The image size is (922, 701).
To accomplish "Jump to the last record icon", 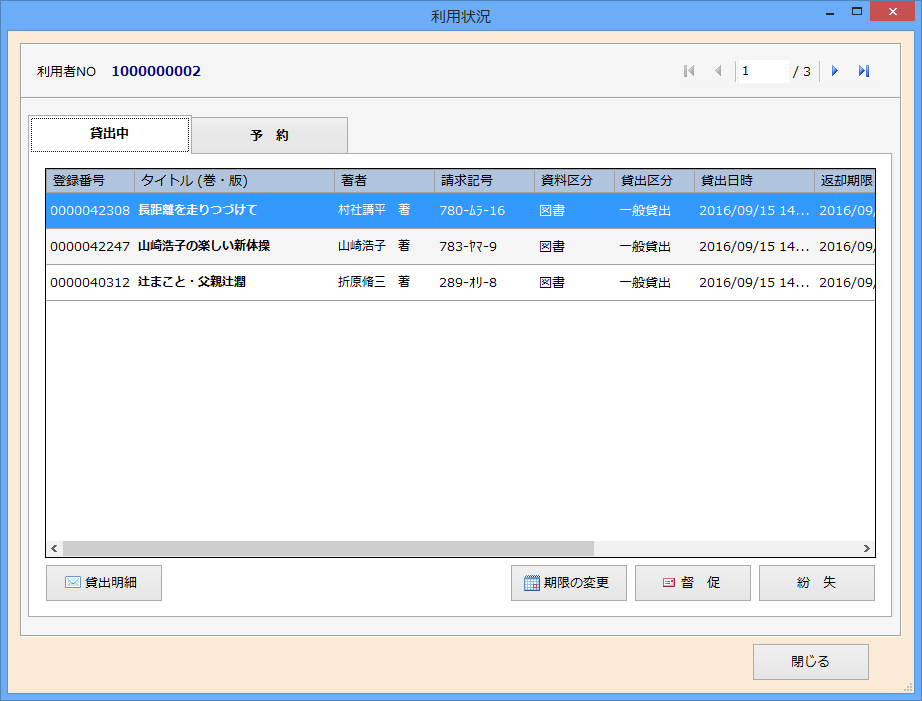I will coord(864,71).
